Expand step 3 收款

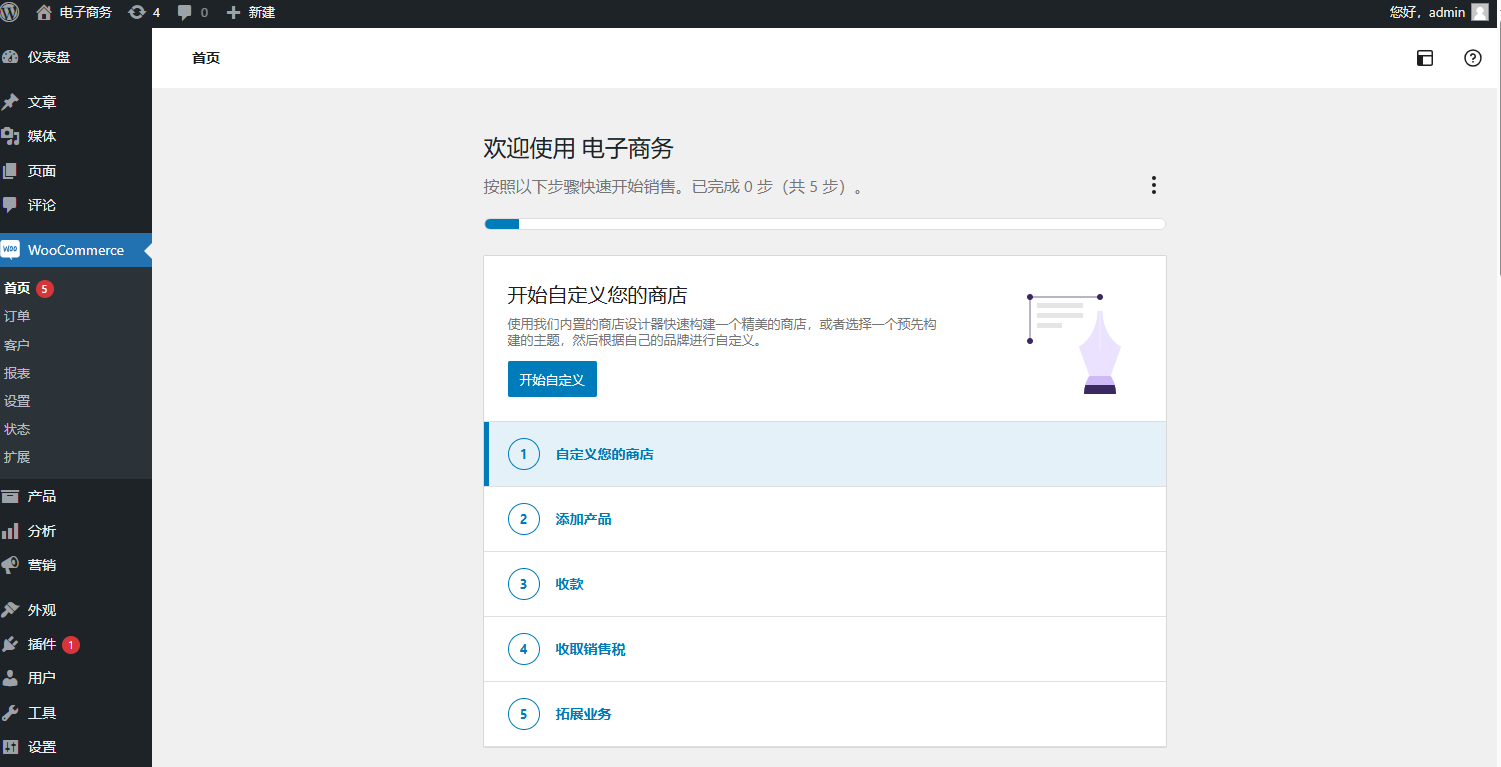(x=825, y=584)
